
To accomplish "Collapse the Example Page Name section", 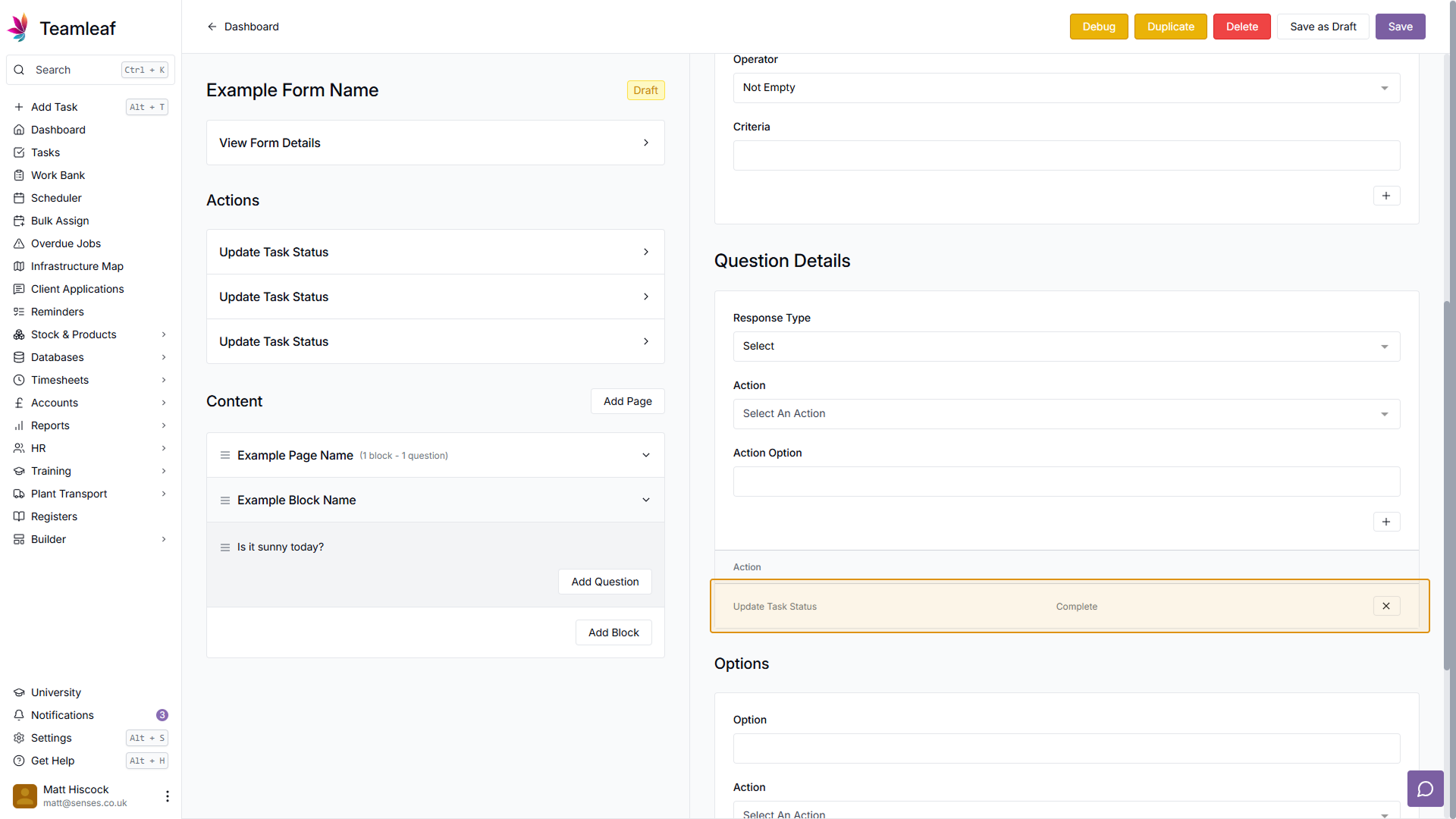I will tap(645, 455).
